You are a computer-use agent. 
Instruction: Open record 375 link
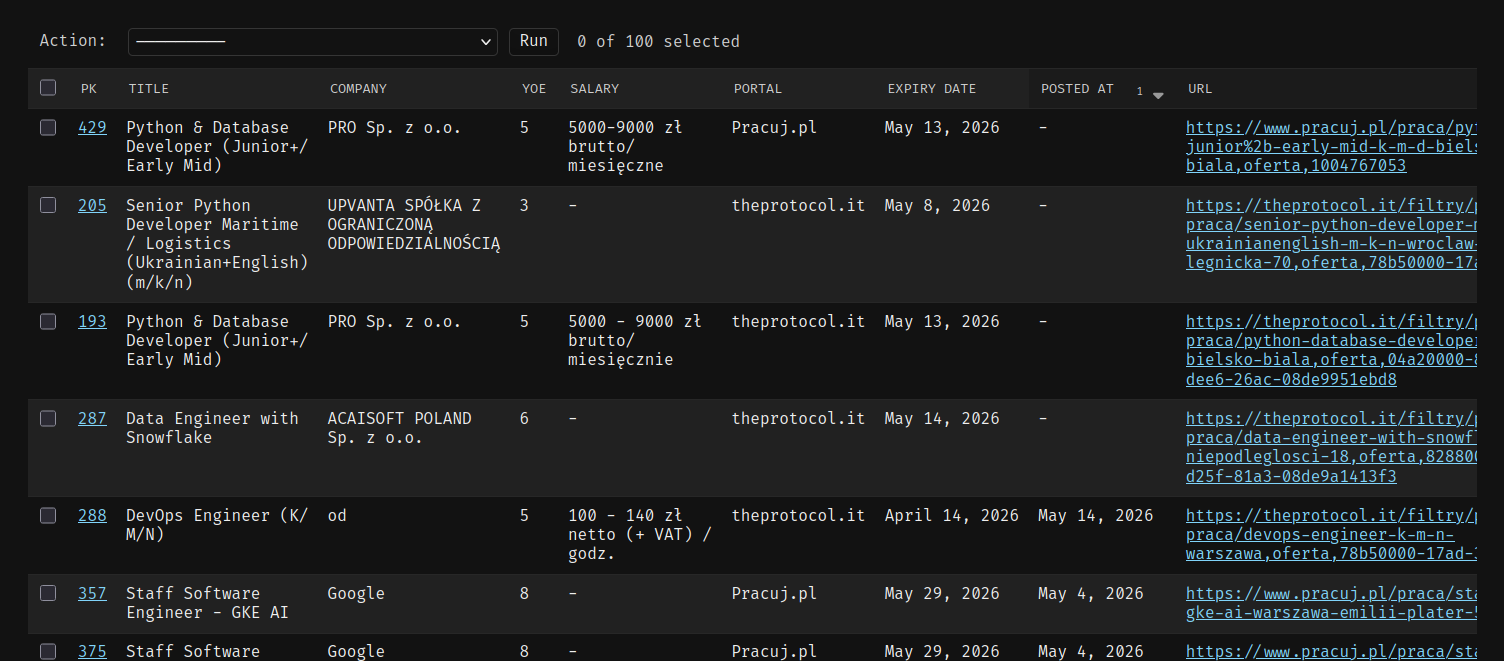92,651
